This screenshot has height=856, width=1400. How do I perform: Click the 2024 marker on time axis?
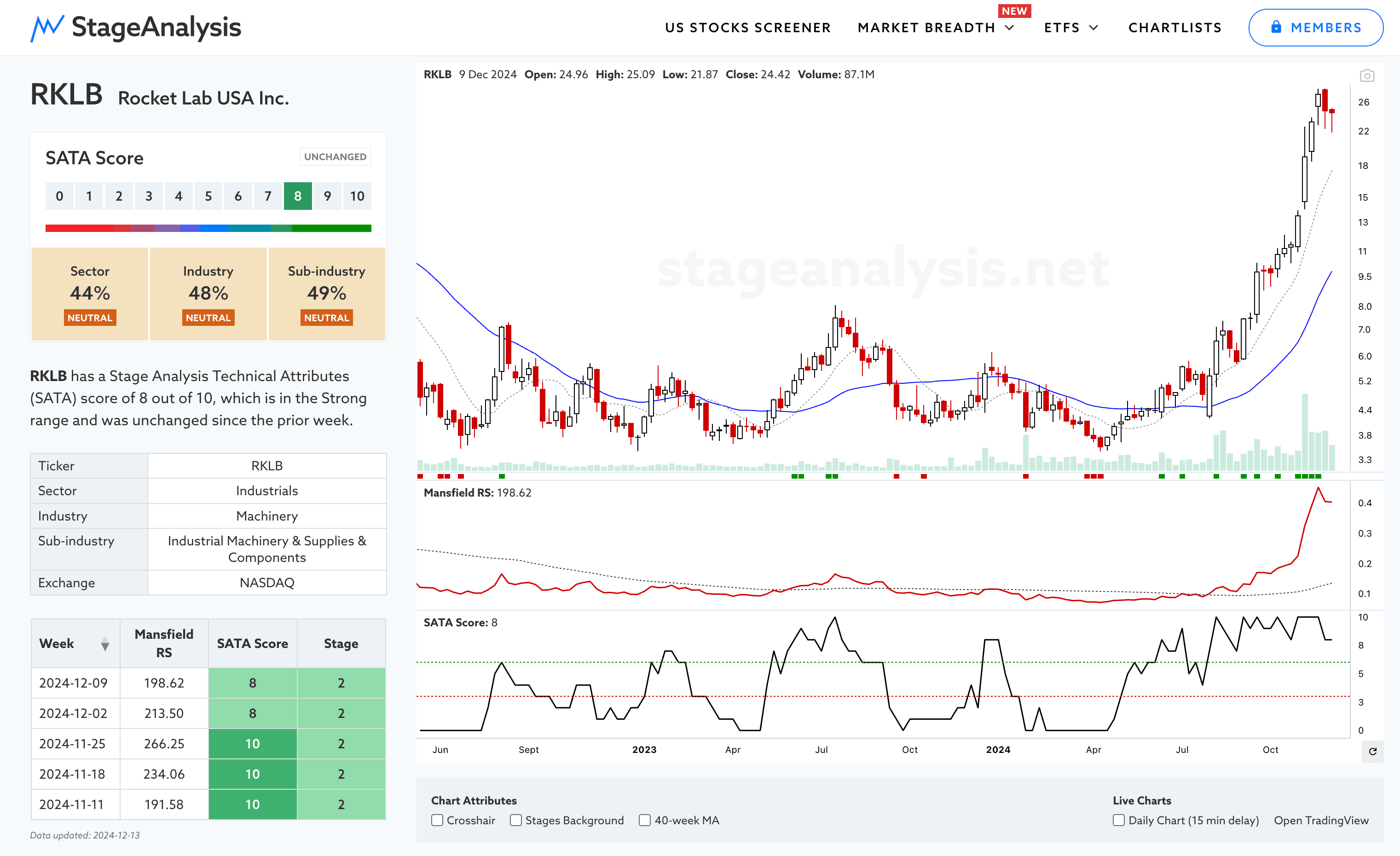998,750
